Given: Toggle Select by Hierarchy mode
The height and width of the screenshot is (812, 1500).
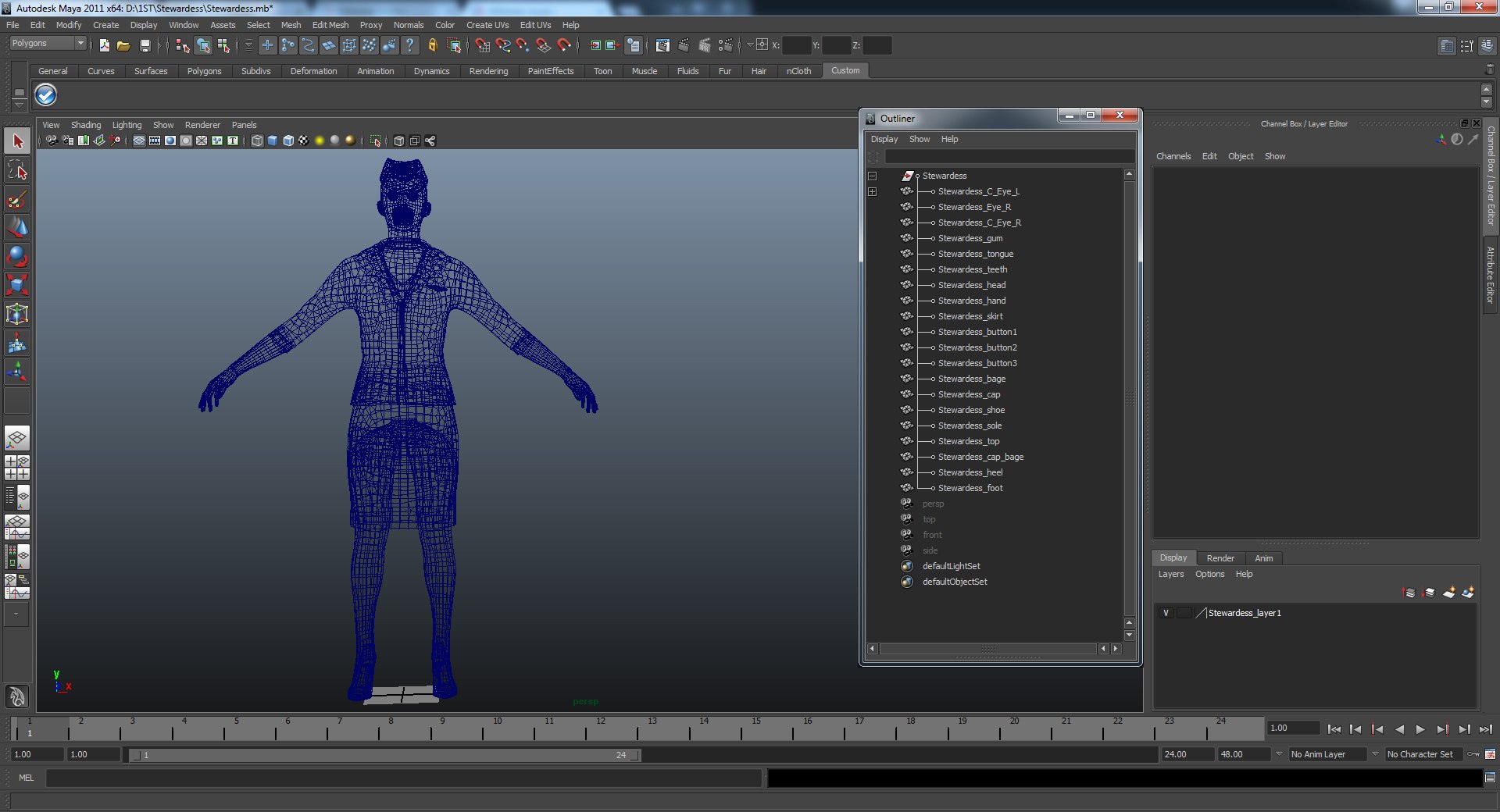Looking at the screenshot, I should pos(183,45).
